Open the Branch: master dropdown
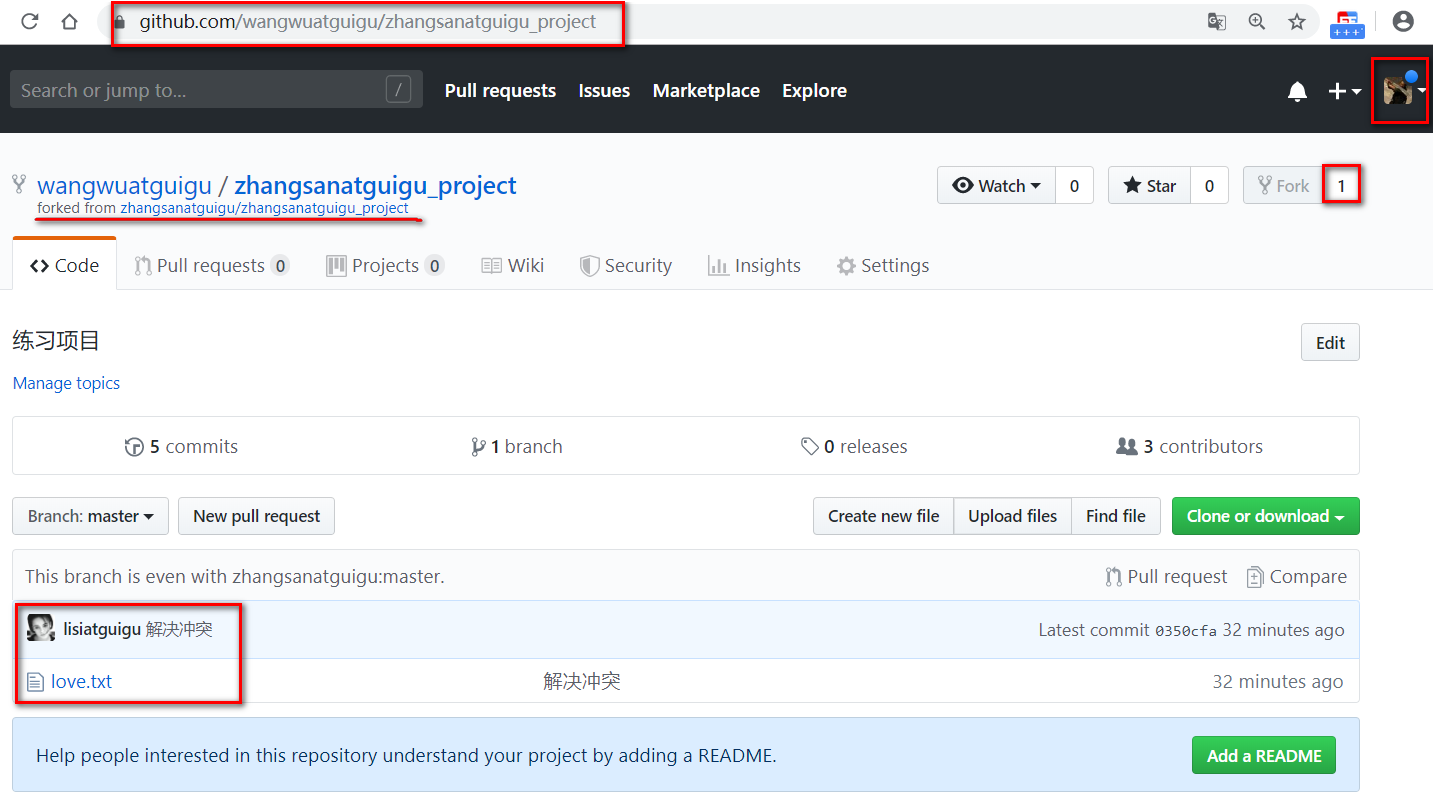 tap(91, 516)
